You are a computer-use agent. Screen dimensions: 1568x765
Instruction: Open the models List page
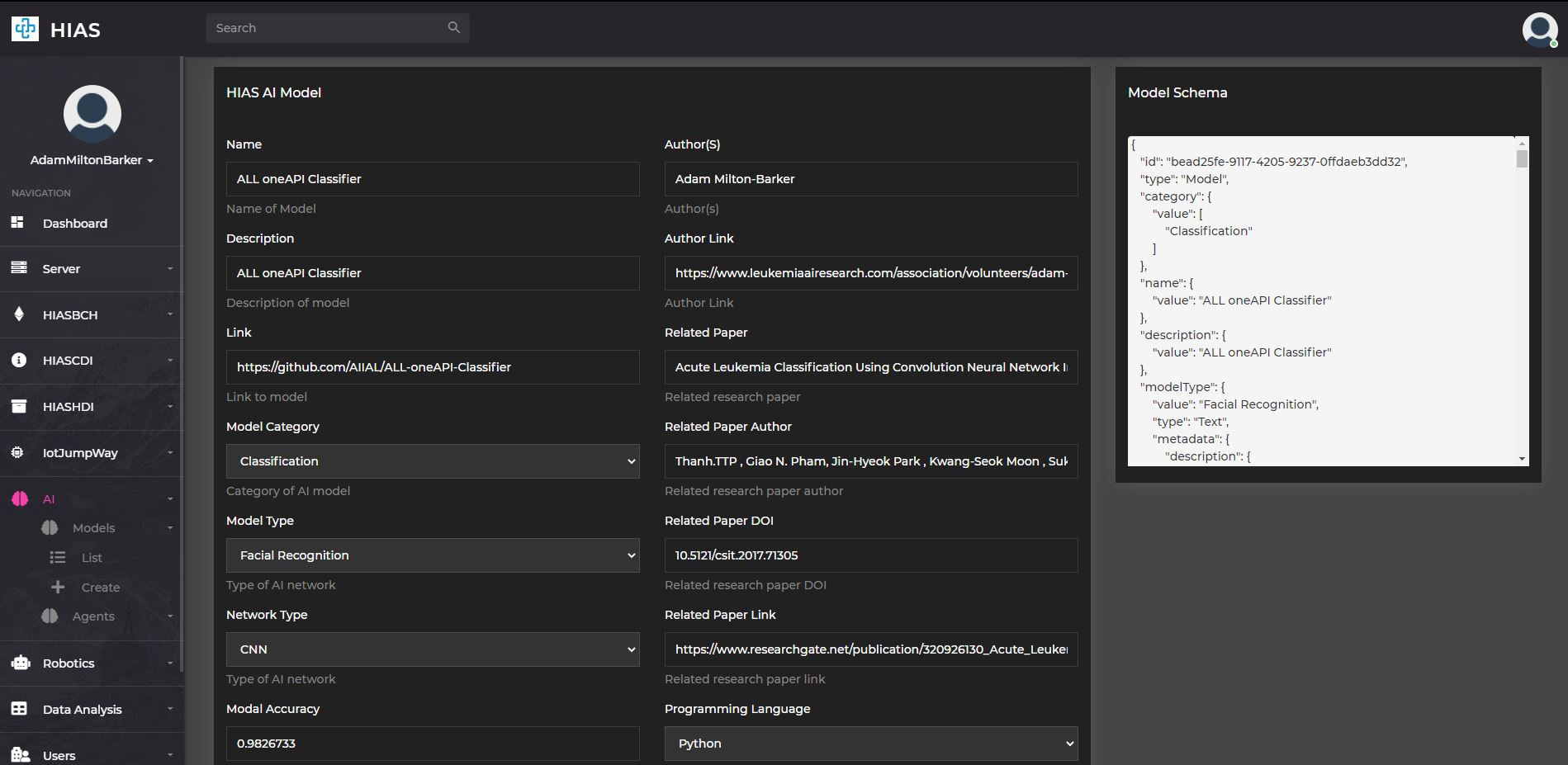click(92, 558)
